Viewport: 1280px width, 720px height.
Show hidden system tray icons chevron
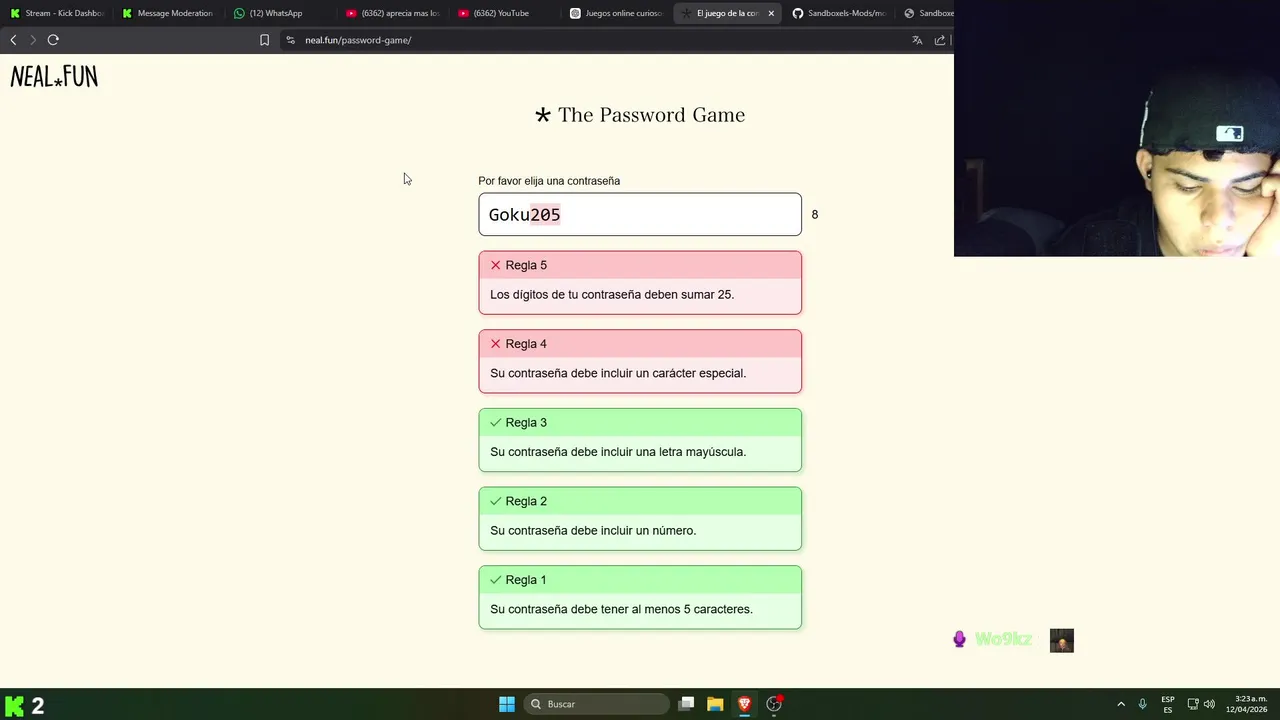point(1121,704)
